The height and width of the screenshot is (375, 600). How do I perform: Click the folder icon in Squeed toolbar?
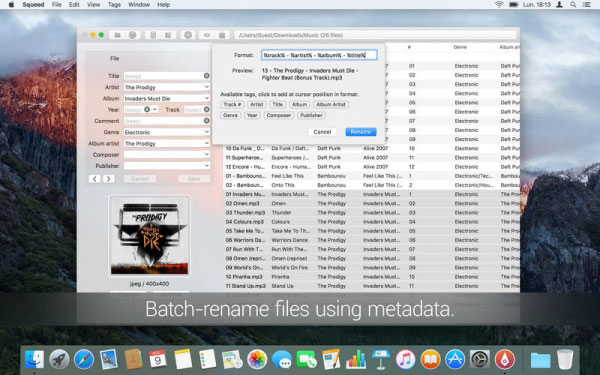pos(117,35)
